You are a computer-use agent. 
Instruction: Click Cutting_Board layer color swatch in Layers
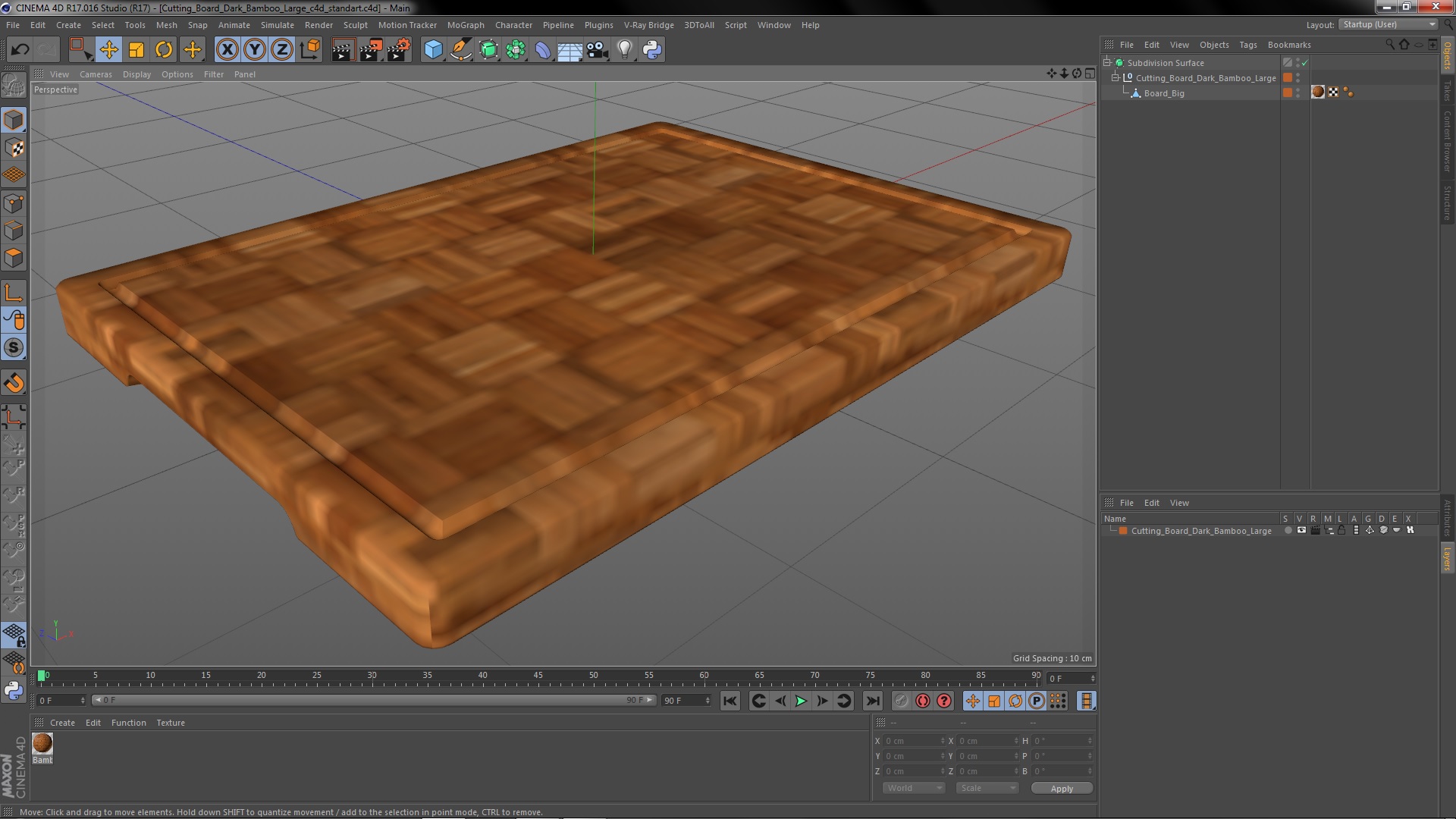[x=1123, y=531]
